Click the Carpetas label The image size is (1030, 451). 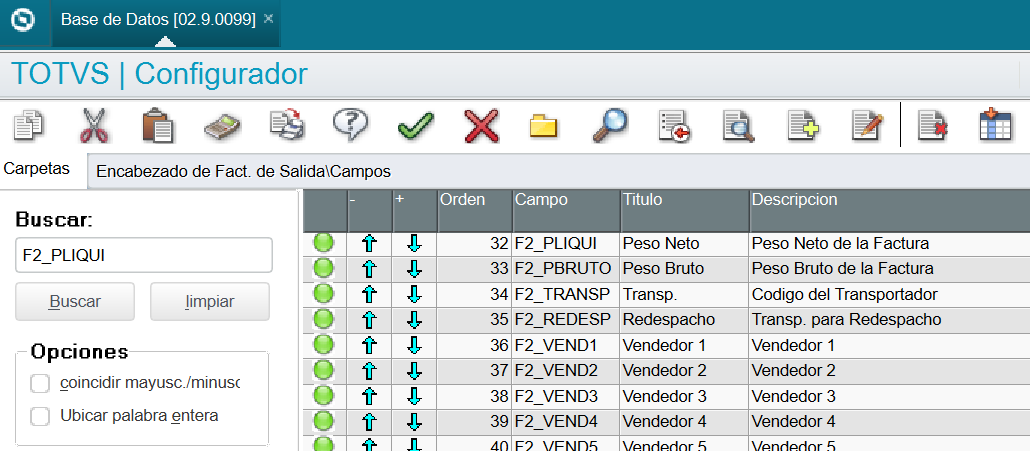click(37, 168)
